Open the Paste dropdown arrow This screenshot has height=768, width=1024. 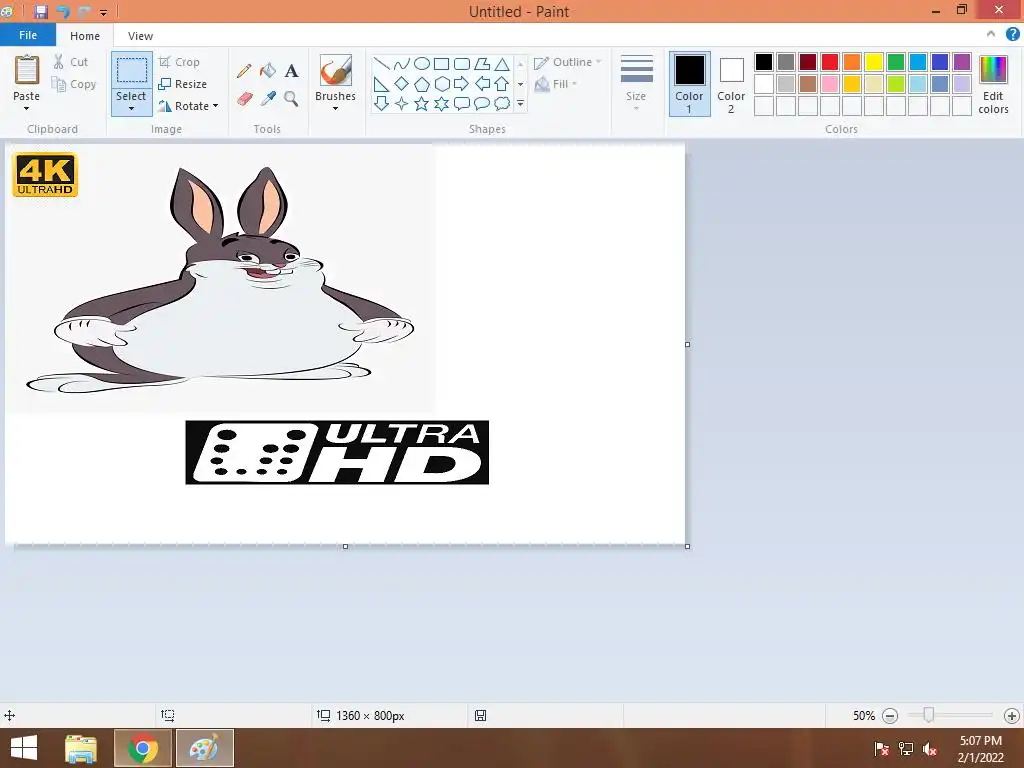pyautogui.click(x=27, y=108)
